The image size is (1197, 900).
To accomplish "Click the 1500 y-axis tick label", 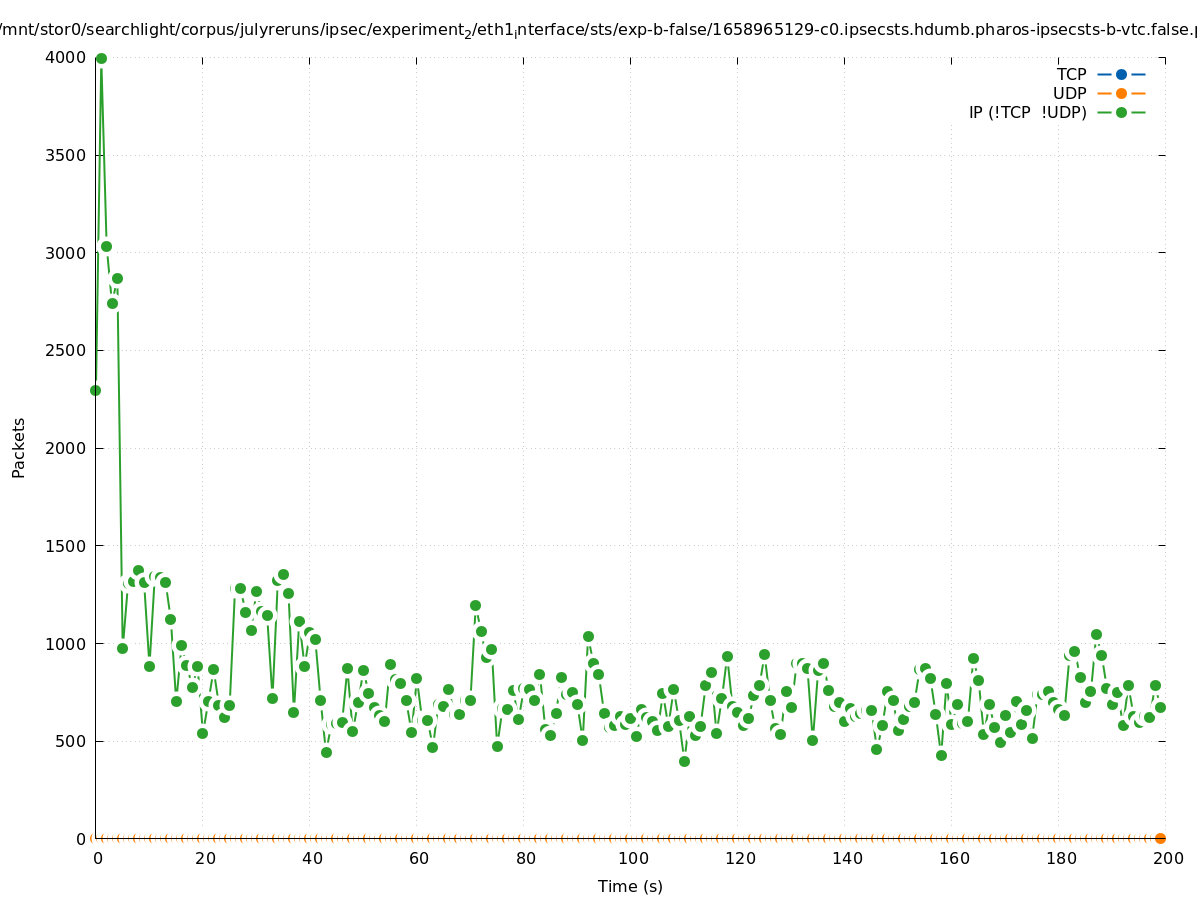I will click(66, 546).
